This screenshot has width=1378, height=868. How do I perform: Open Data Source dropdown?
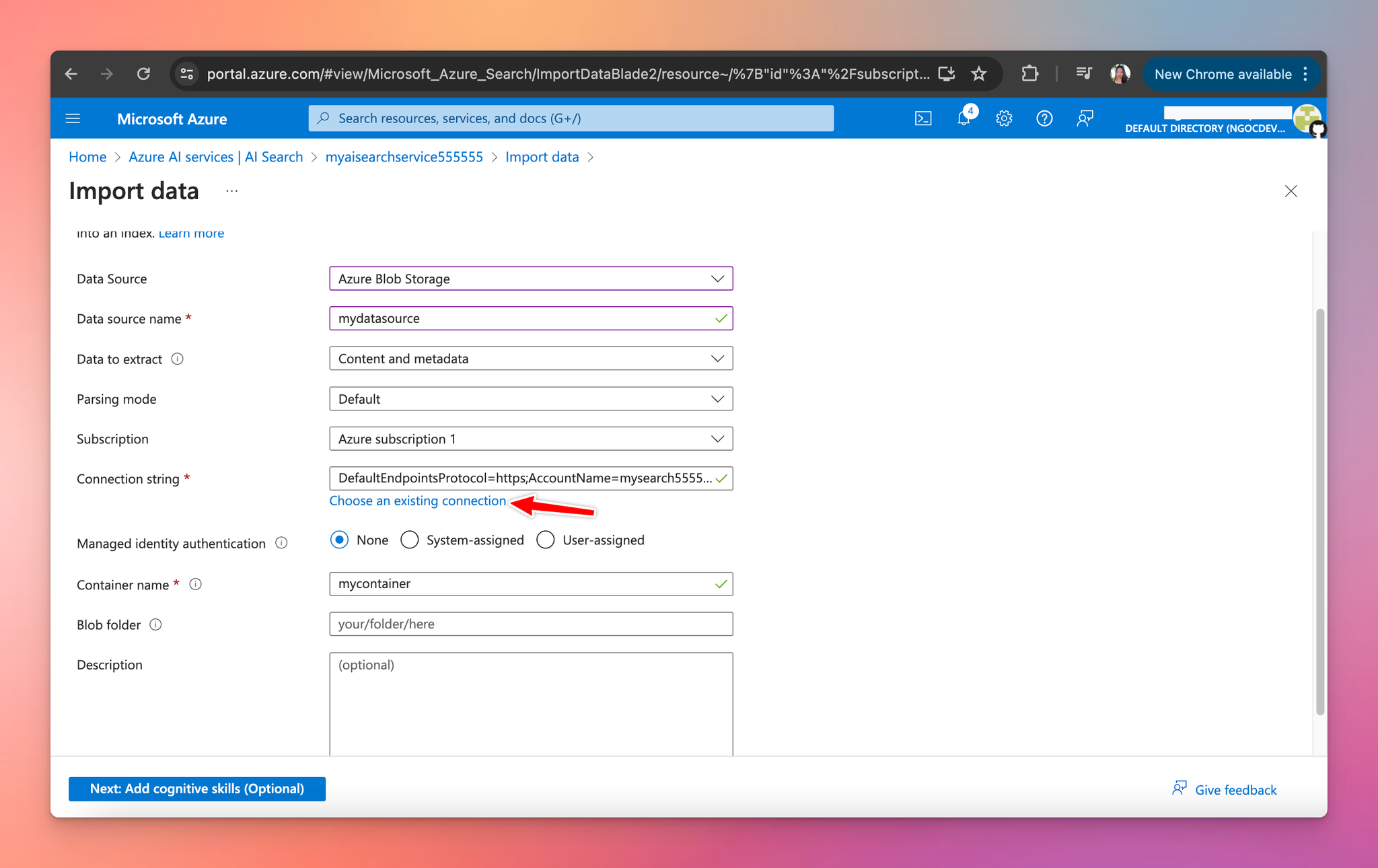pos(531,279)
